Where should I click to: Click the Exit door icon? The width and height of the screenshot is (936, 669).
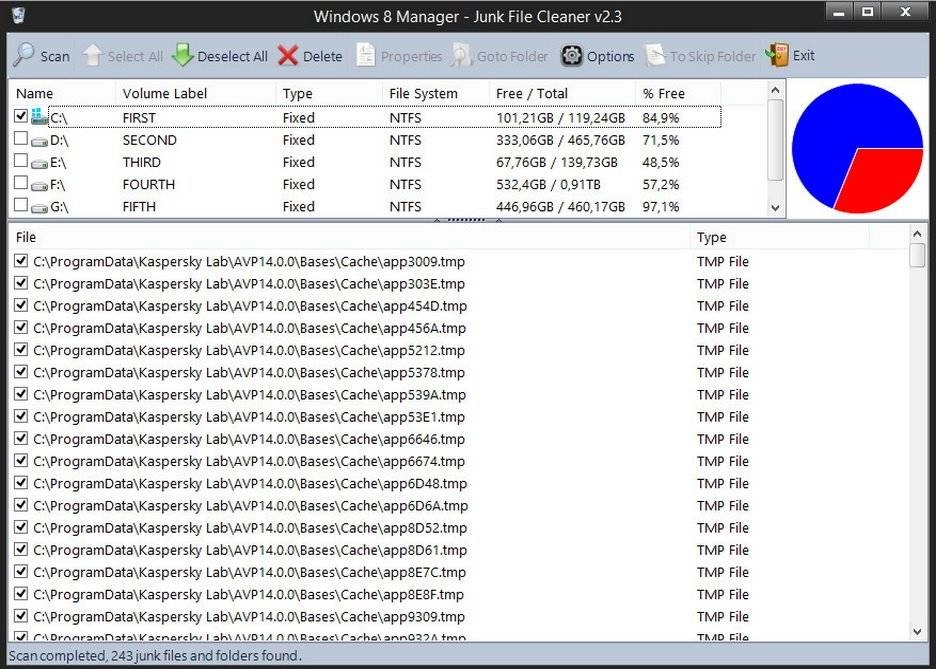[777, 55]
